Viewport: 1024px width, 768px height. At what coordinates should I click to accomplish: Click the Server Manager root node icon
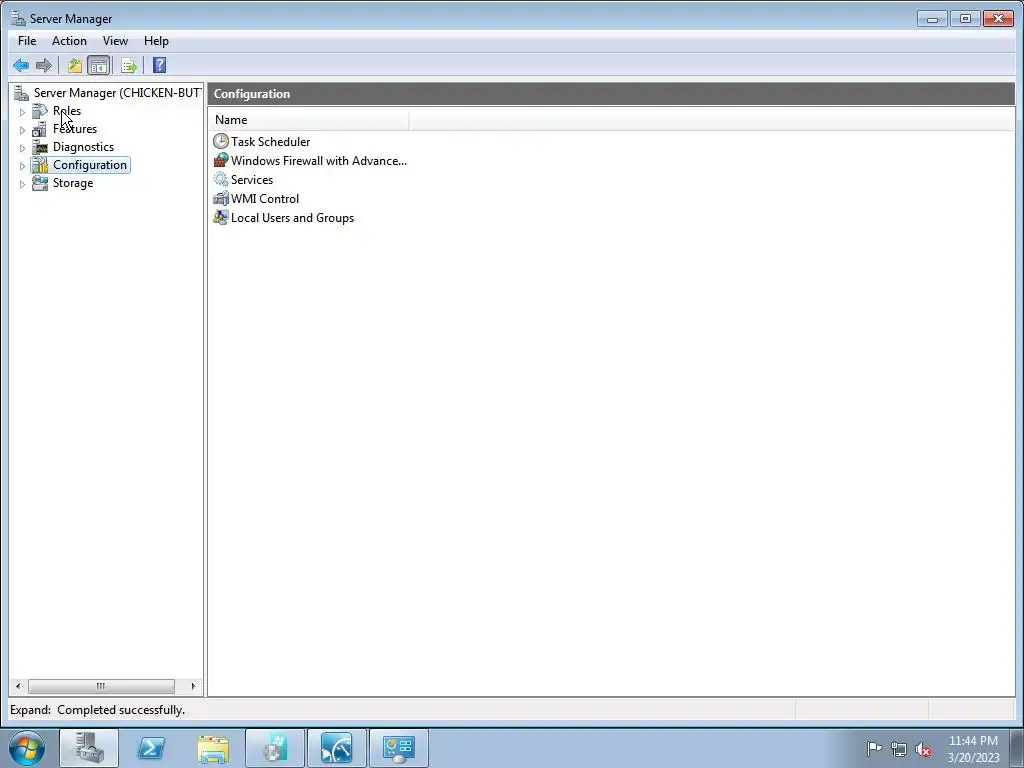coord(22,93)
